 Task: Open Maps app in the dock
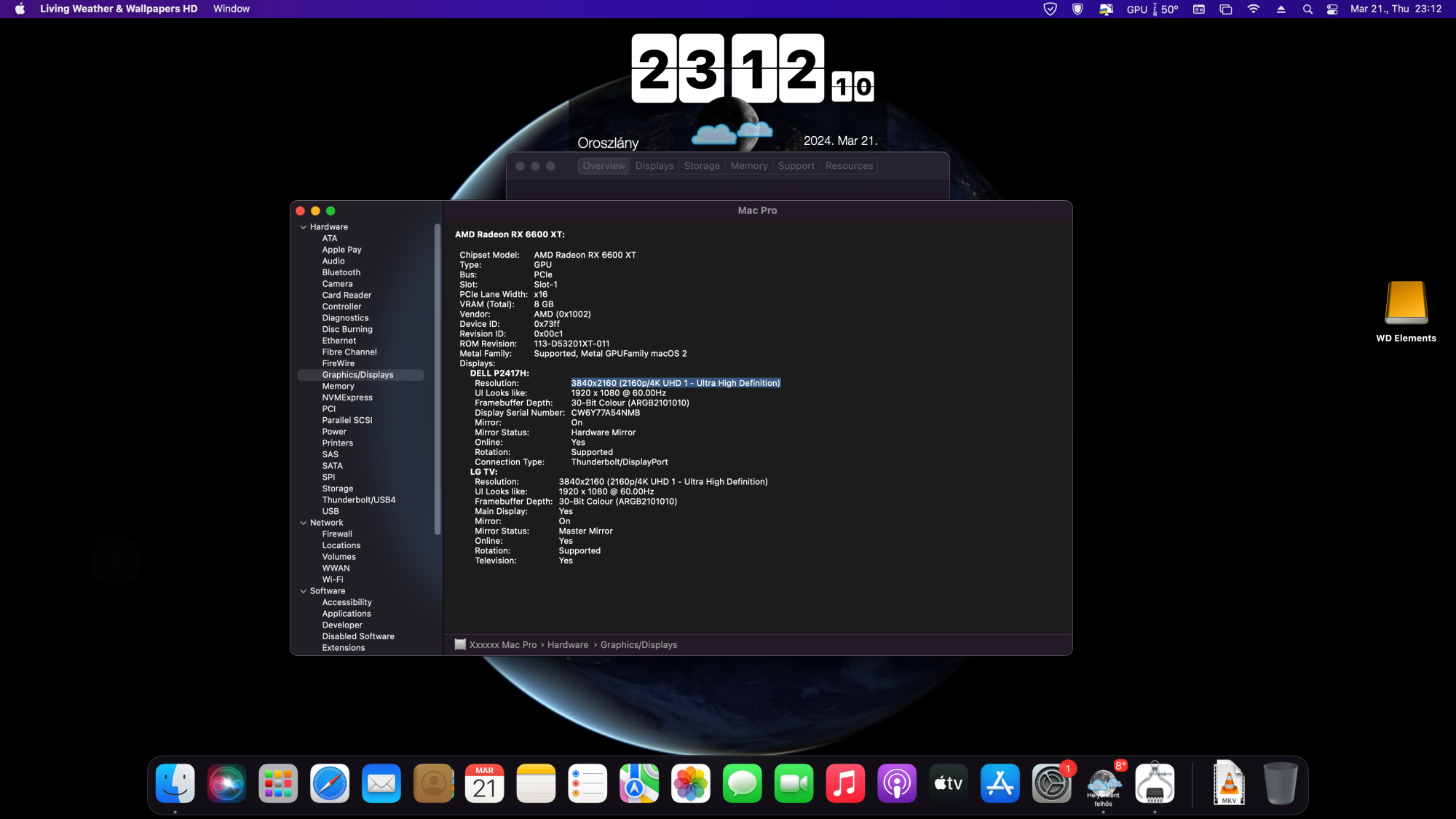[639, 783]
